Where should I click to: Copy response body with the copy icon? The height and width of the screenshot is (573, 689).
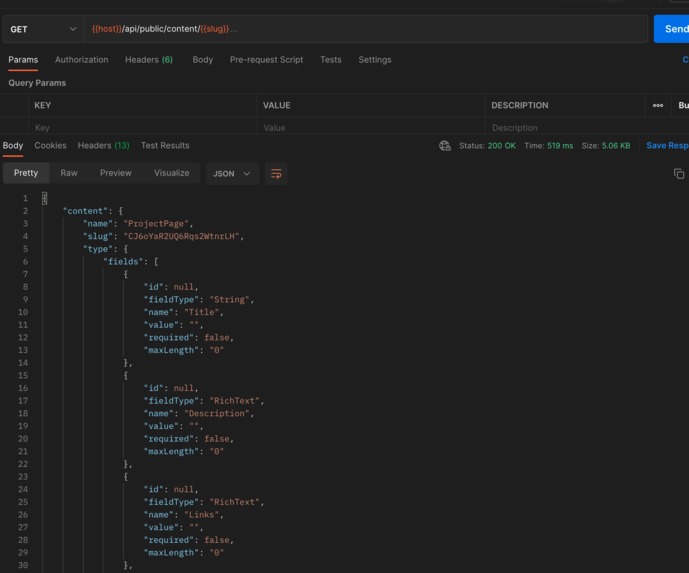[x=678, y=174]
